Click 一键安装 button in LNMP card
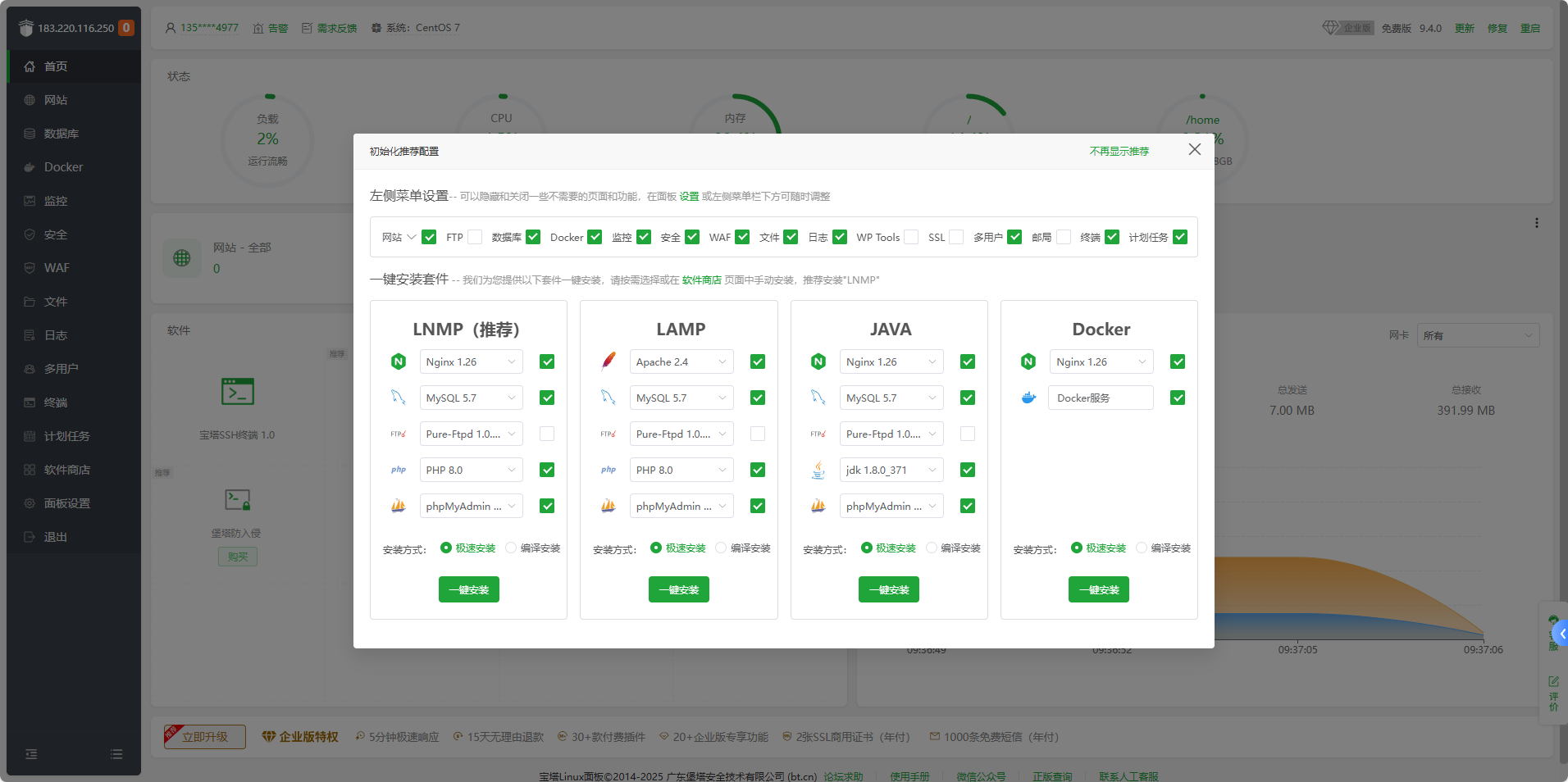The height and width of the screenshot is (782, 1568). [x=469, y=589]
